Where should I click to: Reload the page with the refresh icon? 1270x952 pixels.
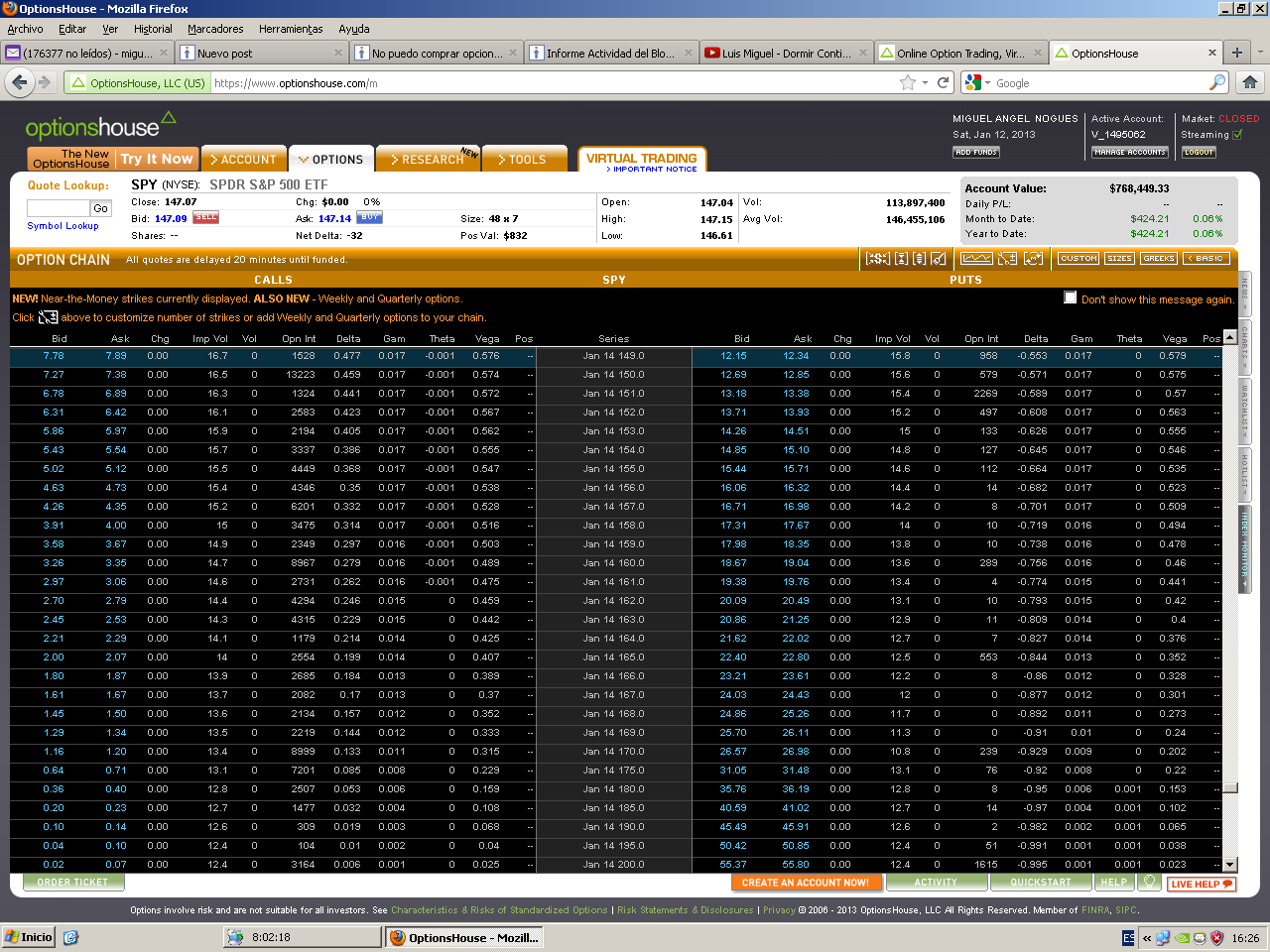click(x=944, y=82)
